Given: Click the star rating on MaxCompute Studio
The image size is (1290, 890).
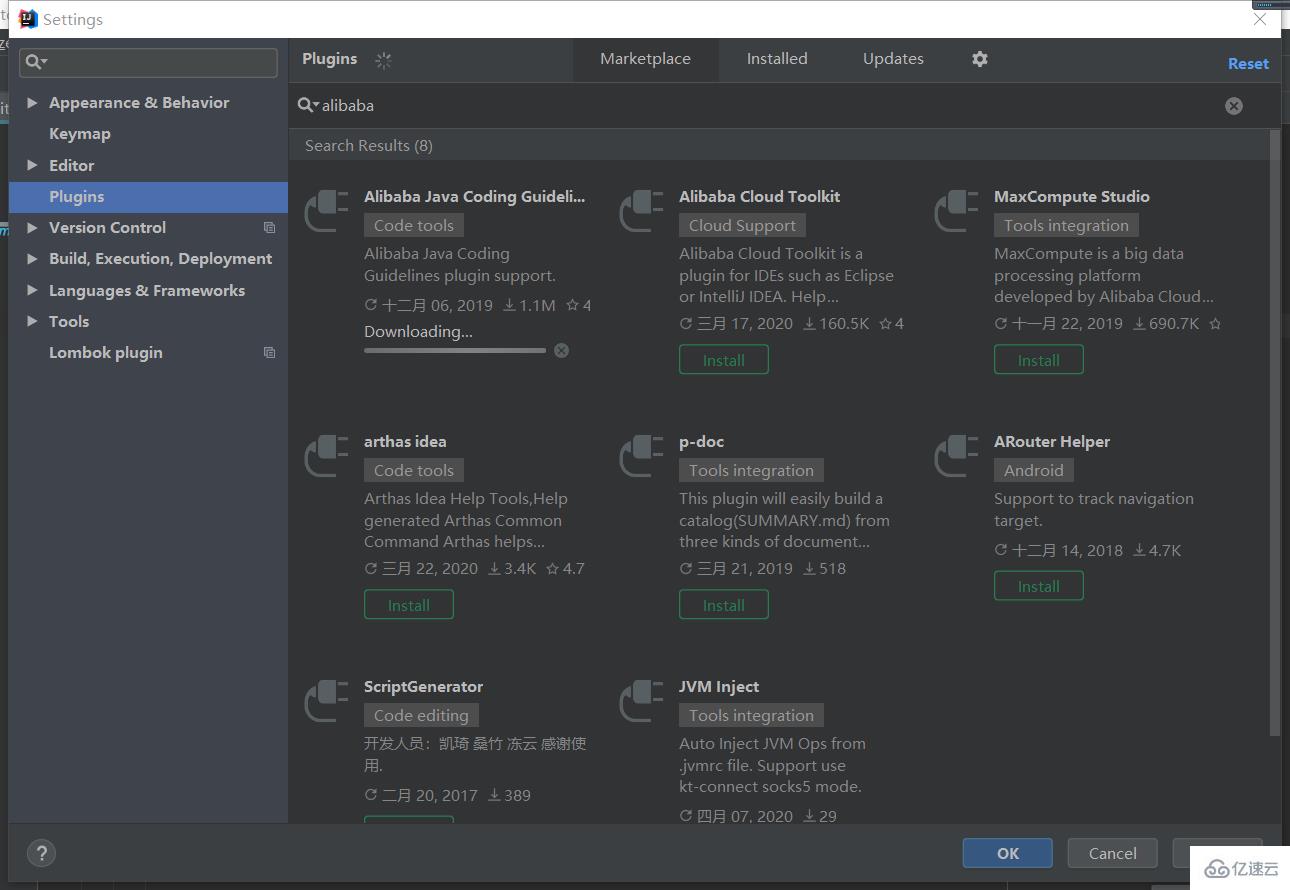Looking at the screenshot, I should [x=1215, y=324].
